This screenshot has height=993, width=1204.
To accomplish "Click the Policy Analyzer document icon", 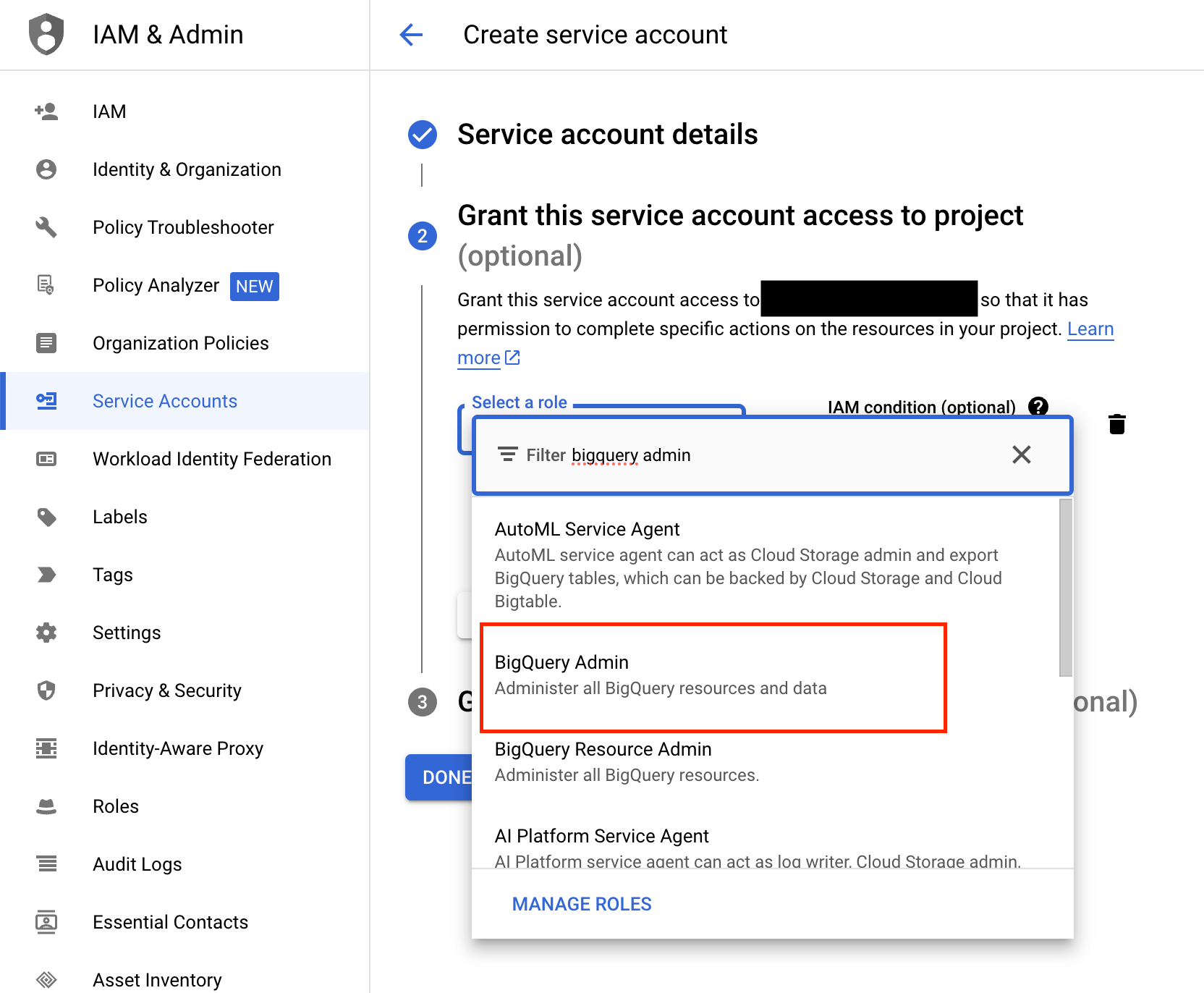I will [46, 285].
